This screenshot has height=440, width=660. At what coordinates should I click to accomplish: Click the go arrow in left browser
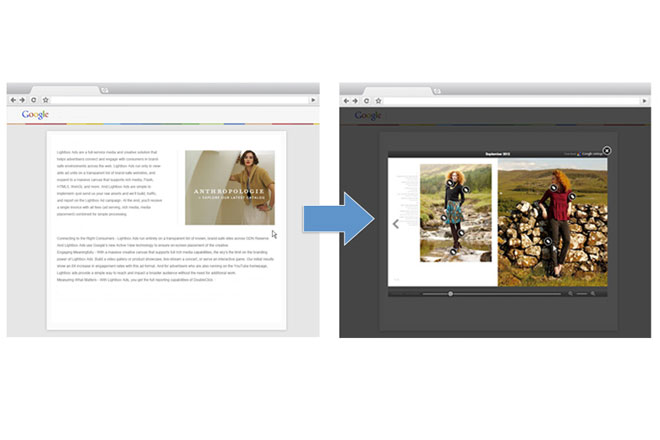tap(313, 100)
